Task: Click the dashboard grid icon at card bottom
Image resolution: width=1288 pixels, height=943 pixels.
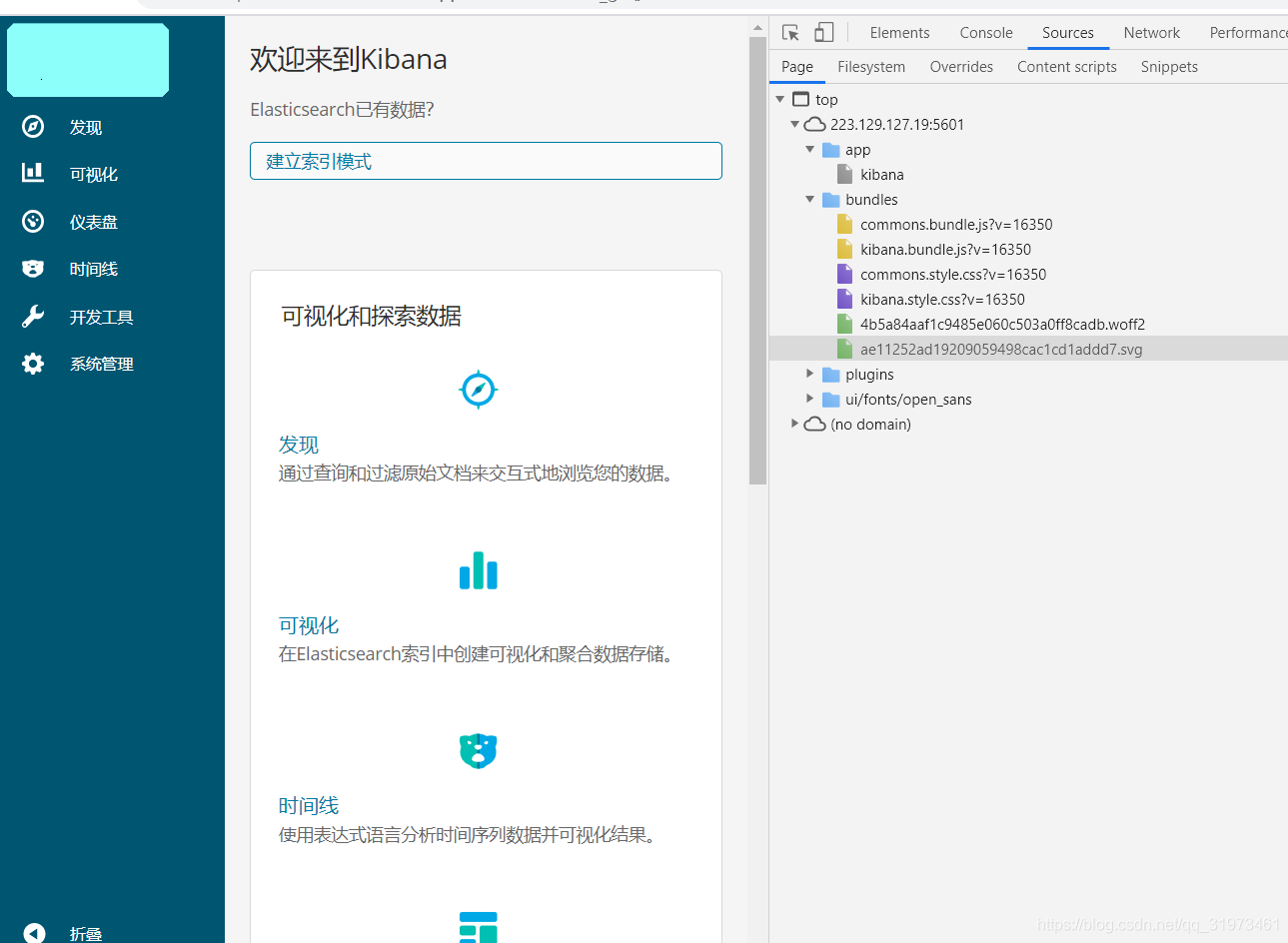Action: (x=478, y=927)
